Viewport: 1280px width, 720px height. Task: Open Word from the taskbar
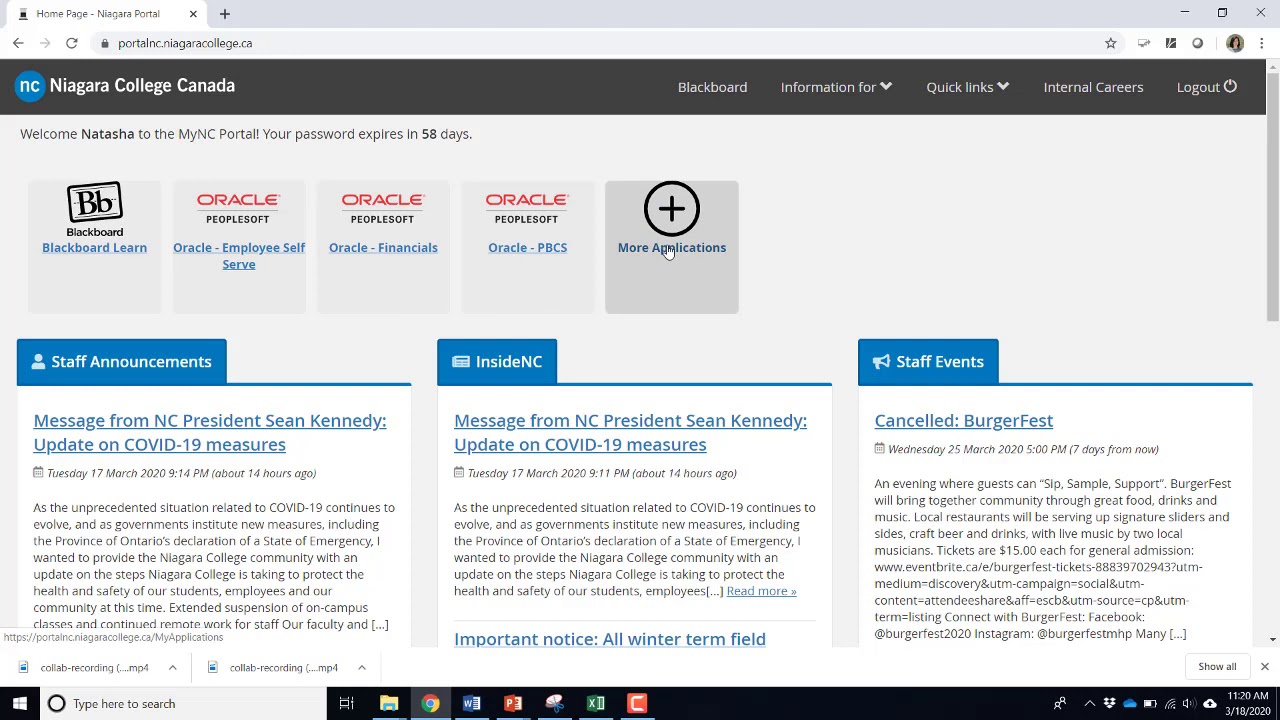point(471,703)
